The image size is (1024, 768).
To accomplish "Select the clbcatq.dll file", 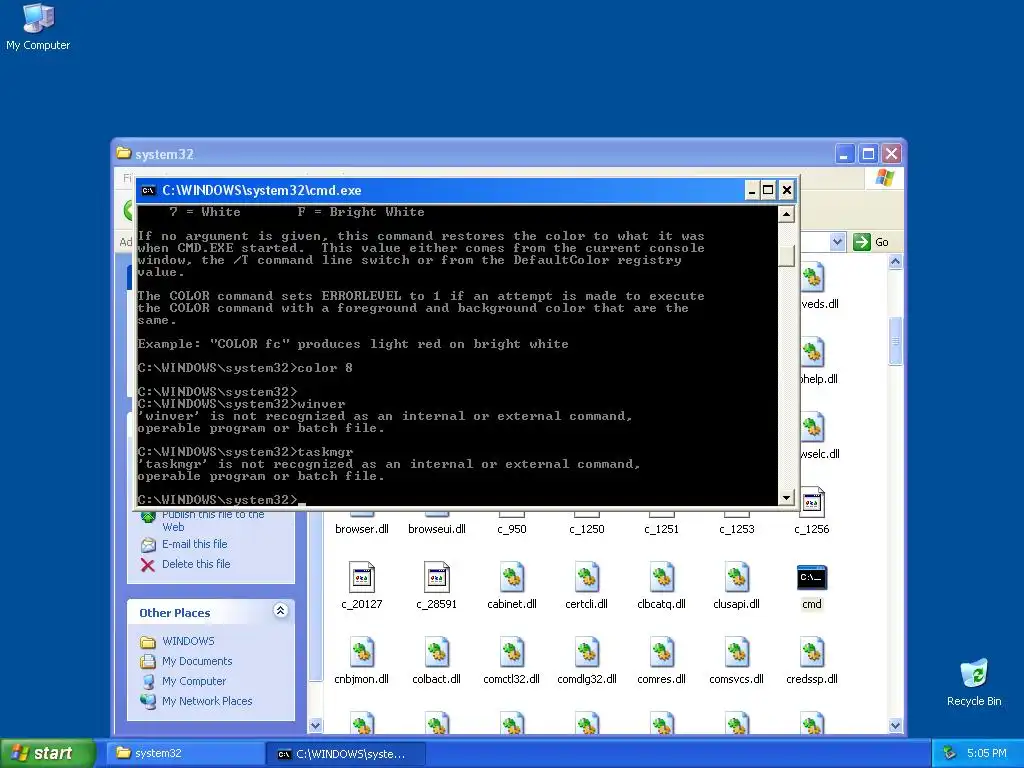I will click(x=662, y=586).
